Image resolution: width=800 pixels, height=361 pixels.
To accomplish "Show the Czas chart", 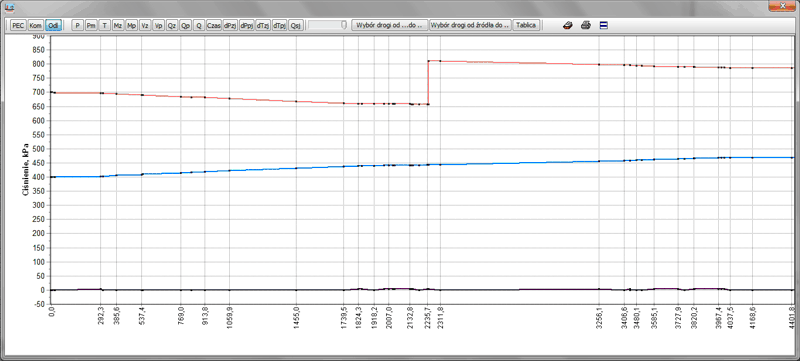I will coord(214,25).
